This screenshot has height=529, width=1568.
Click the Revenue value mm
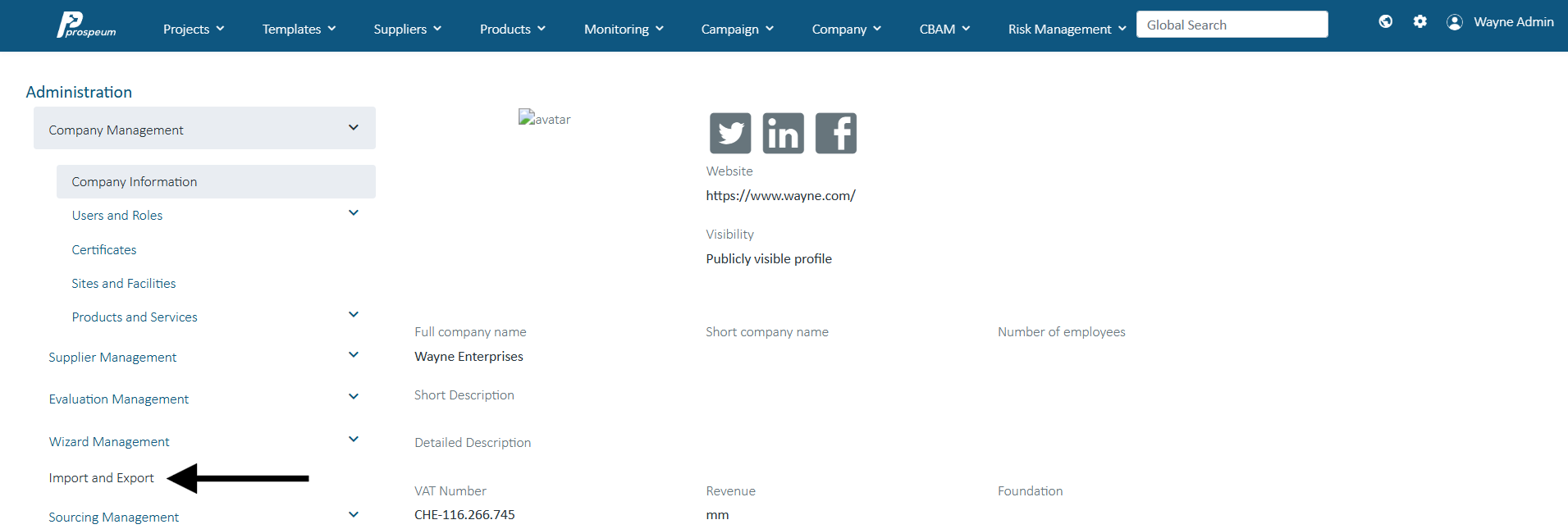click(x=717, y=515)
